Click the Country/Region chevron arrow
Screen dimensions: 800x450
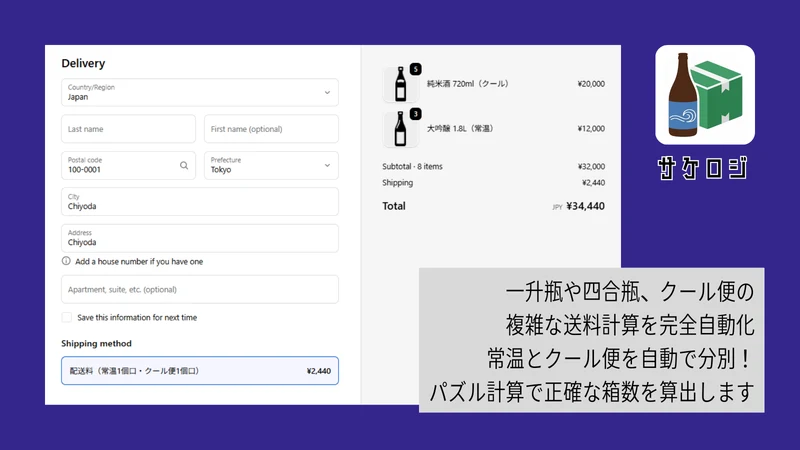click(x=327, y=92)
